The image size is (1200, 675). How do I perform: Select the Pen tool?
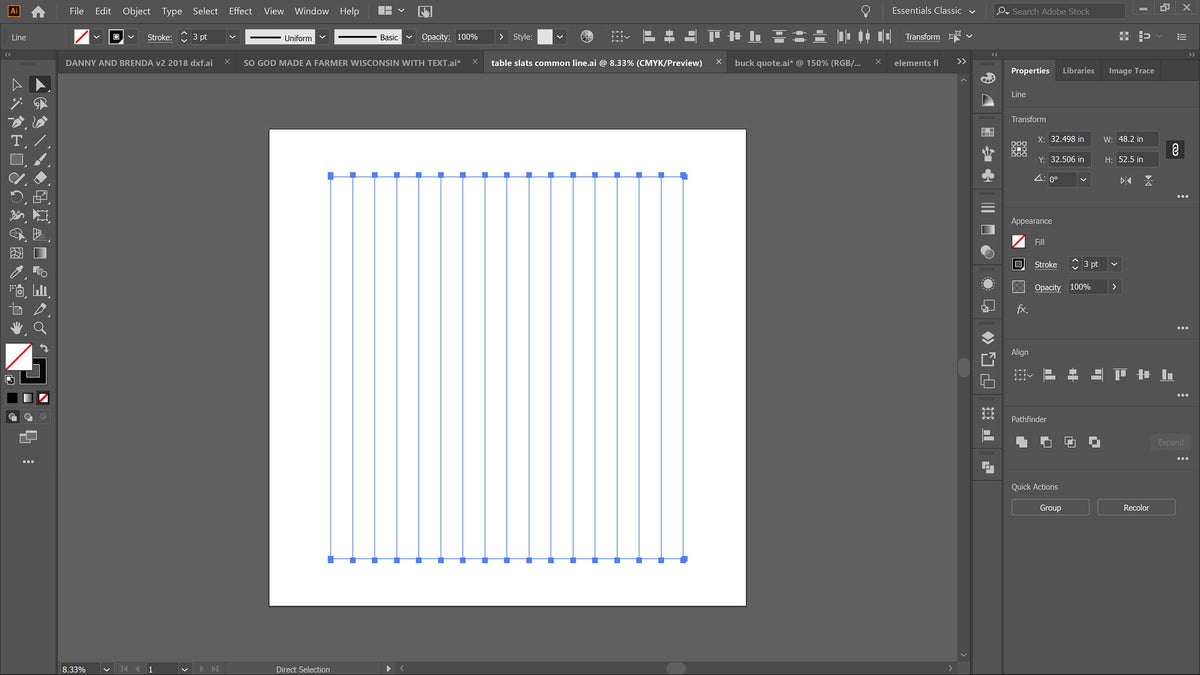tap(17, 122)
